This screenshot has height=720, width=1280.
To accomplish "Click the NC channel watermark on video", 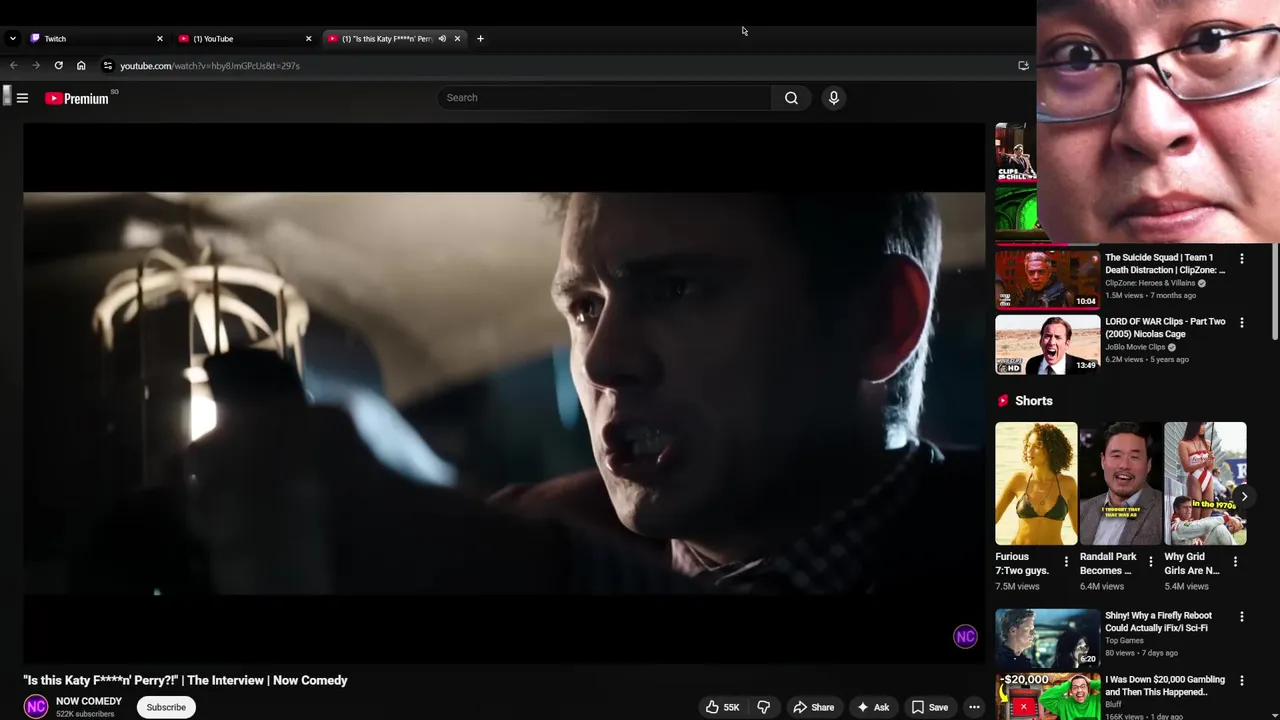I will click(965, 636).
